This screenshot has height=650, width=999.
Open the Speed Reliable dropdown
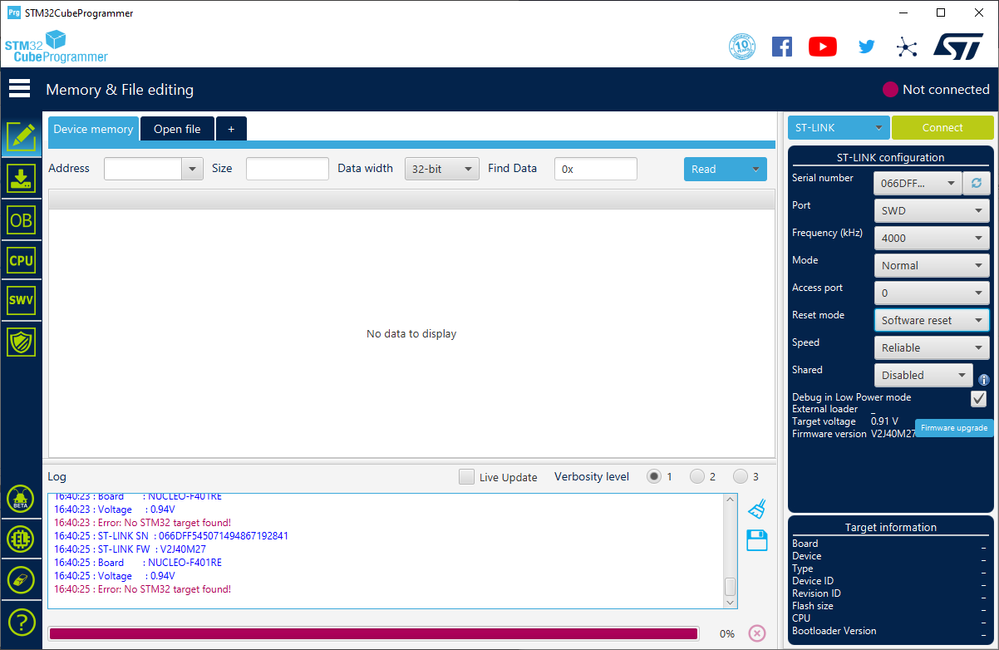click(x=931, y=347)
